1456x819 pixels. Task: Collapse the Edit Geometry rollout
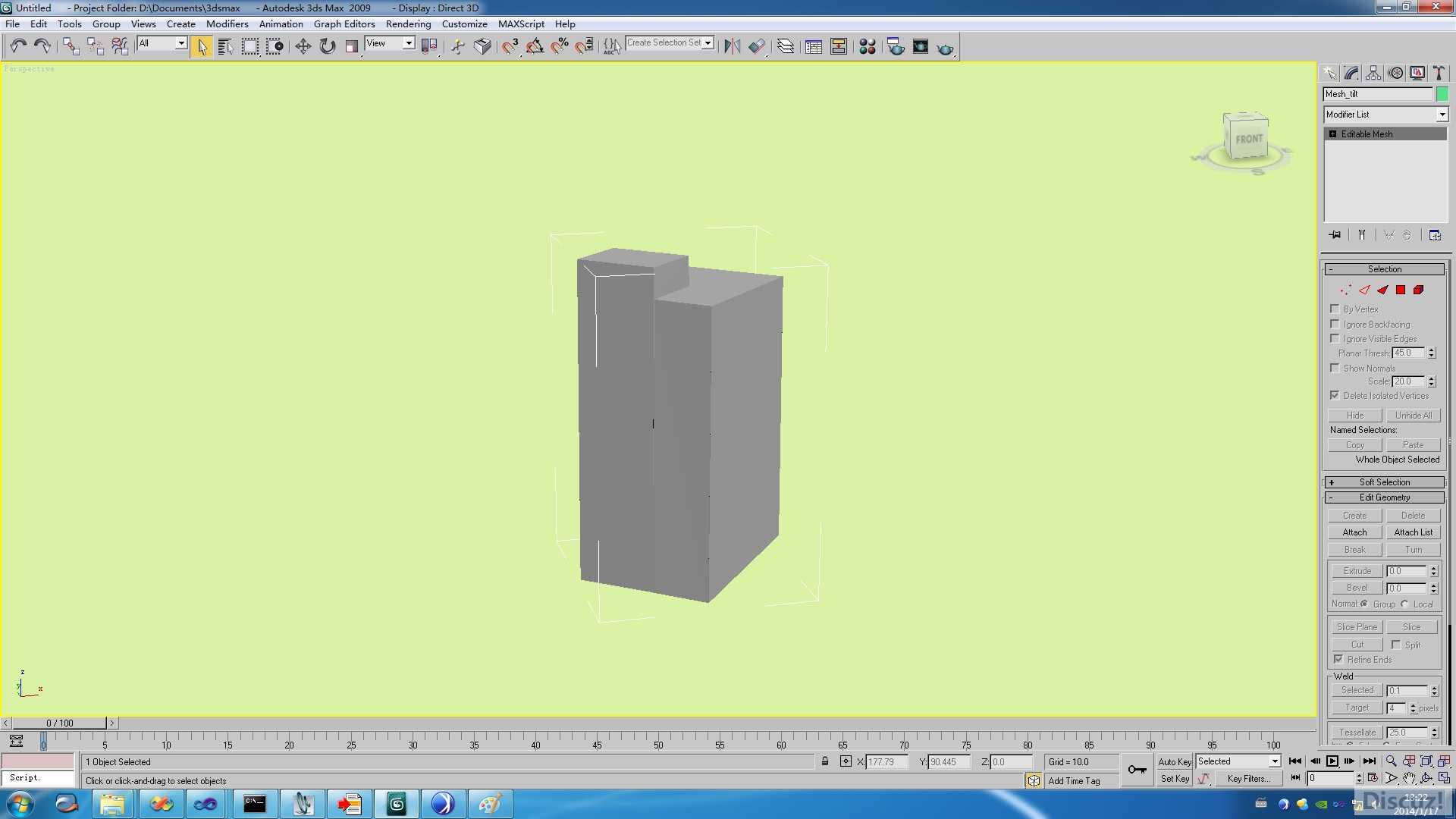point(1385,497)
